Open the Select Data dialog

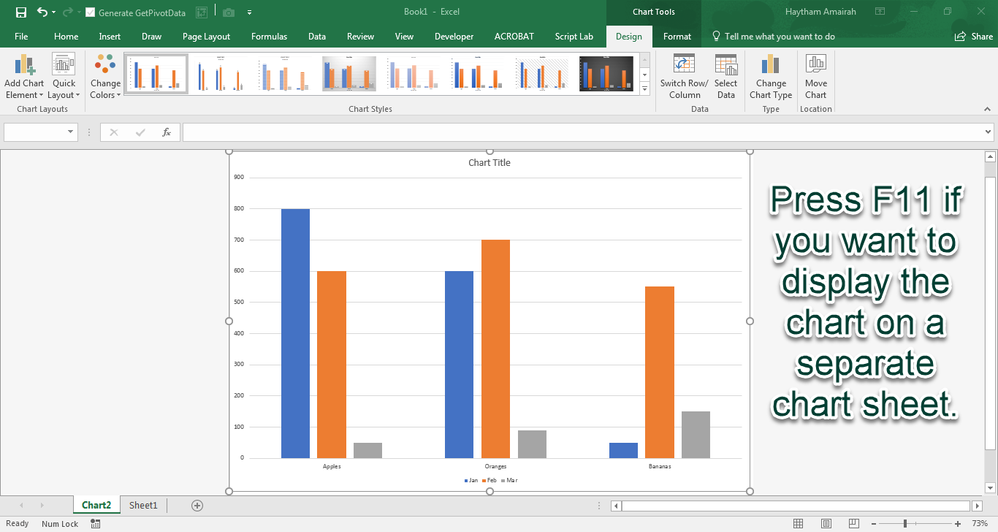pyautogui.click(x=726, y=76)
